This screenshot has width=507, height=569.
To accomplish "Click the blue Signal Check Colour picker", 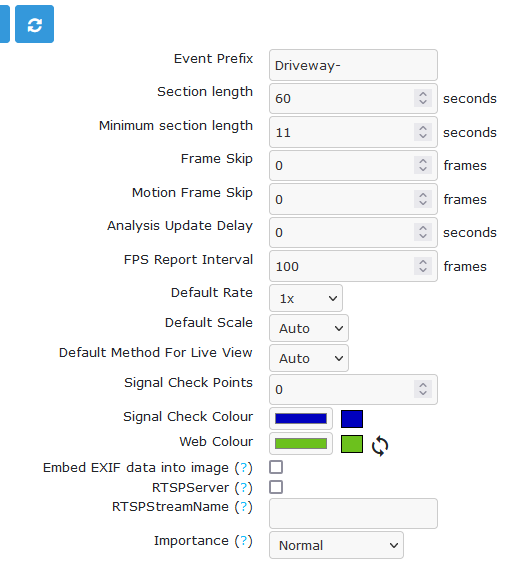I will [x=301, y=418].
